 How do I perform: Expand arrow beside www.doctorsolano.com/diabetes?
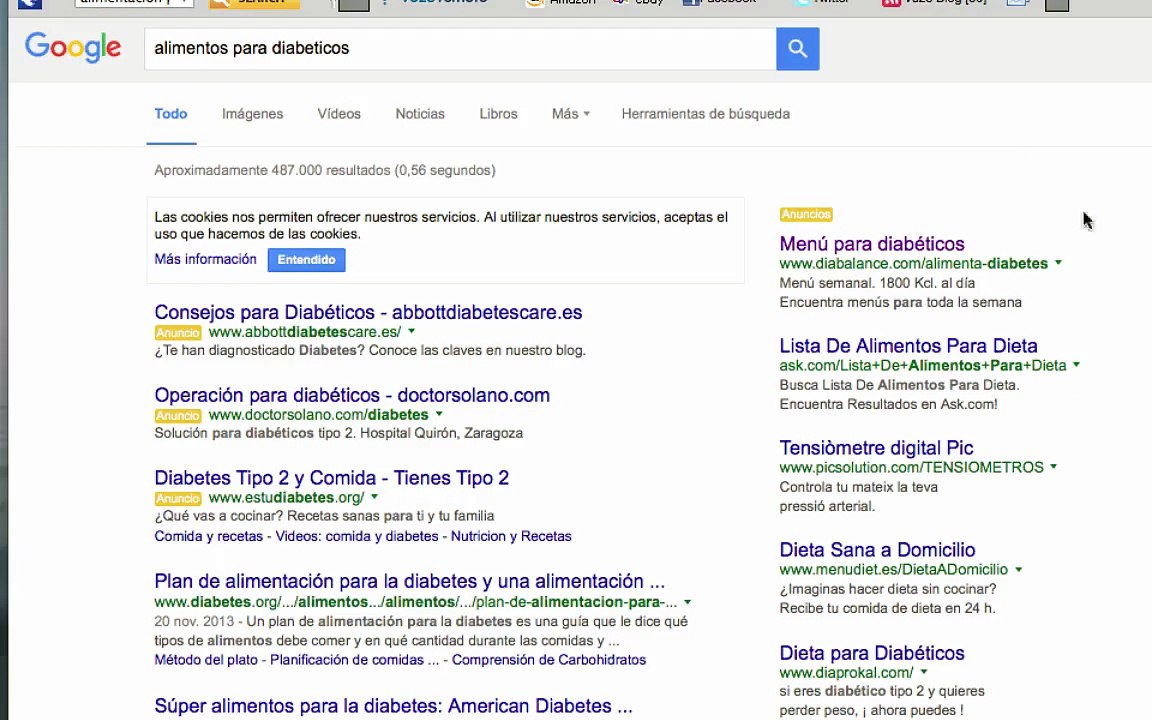click(439, 414)
